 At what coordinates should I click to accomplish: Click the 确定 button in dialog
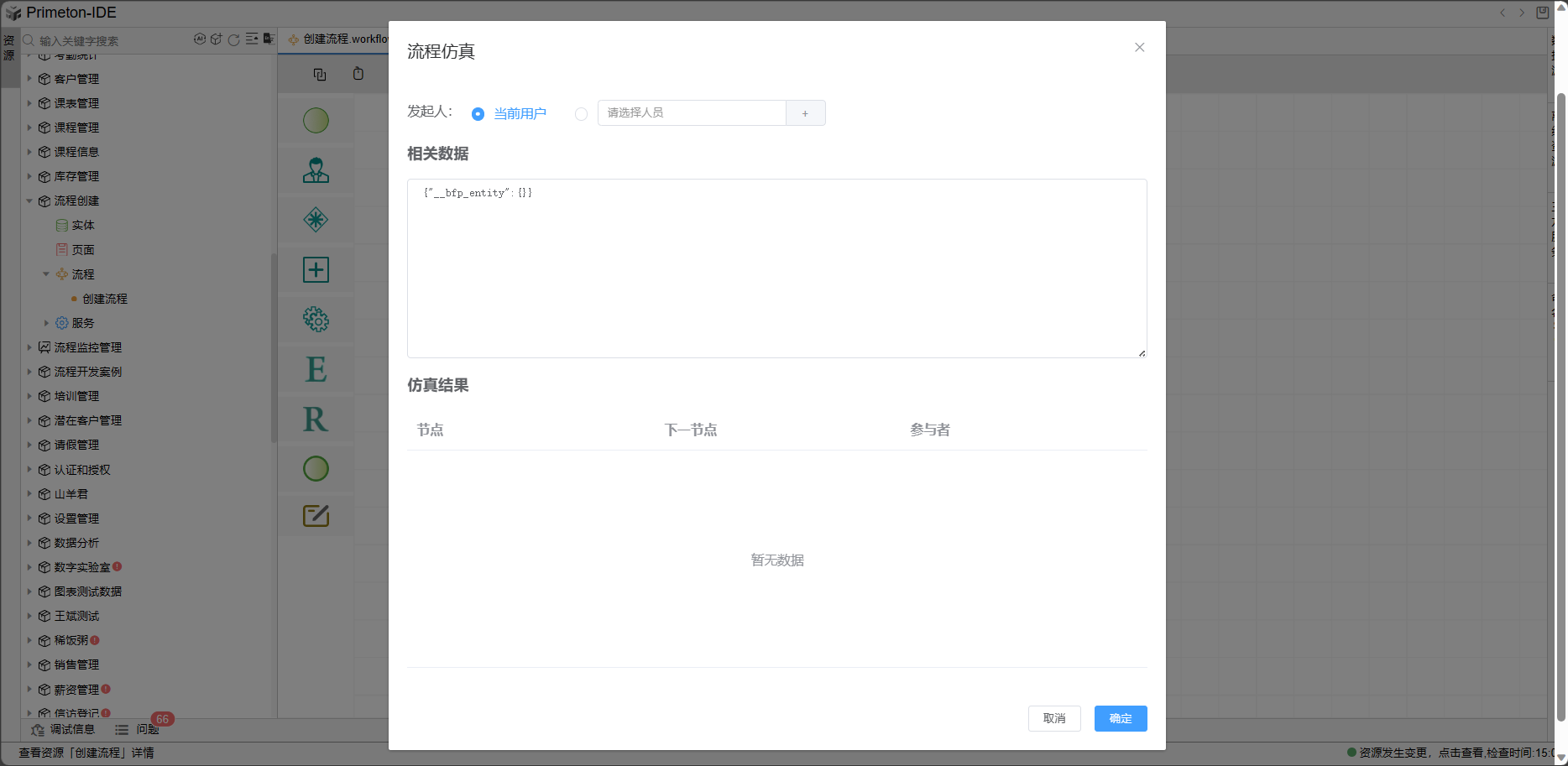(x=1120, y=718)
